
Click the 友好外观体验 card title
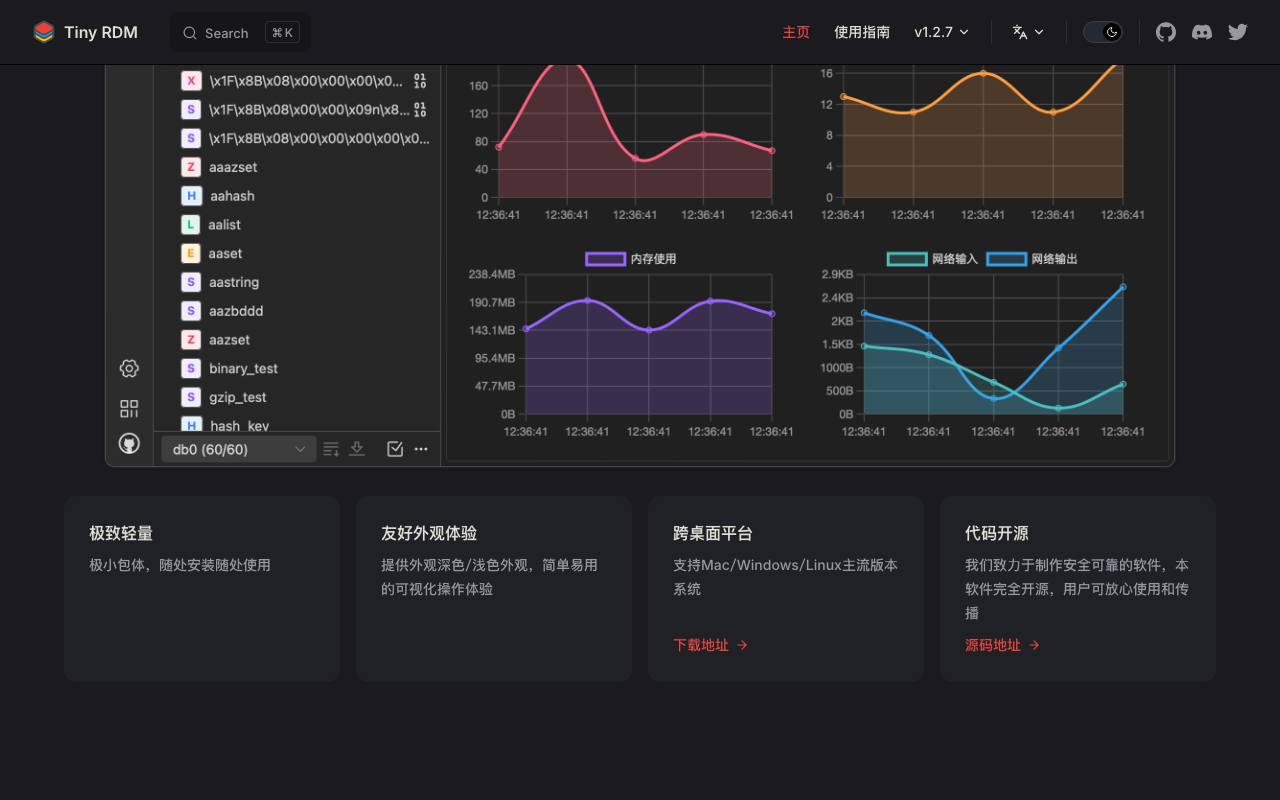429,534
